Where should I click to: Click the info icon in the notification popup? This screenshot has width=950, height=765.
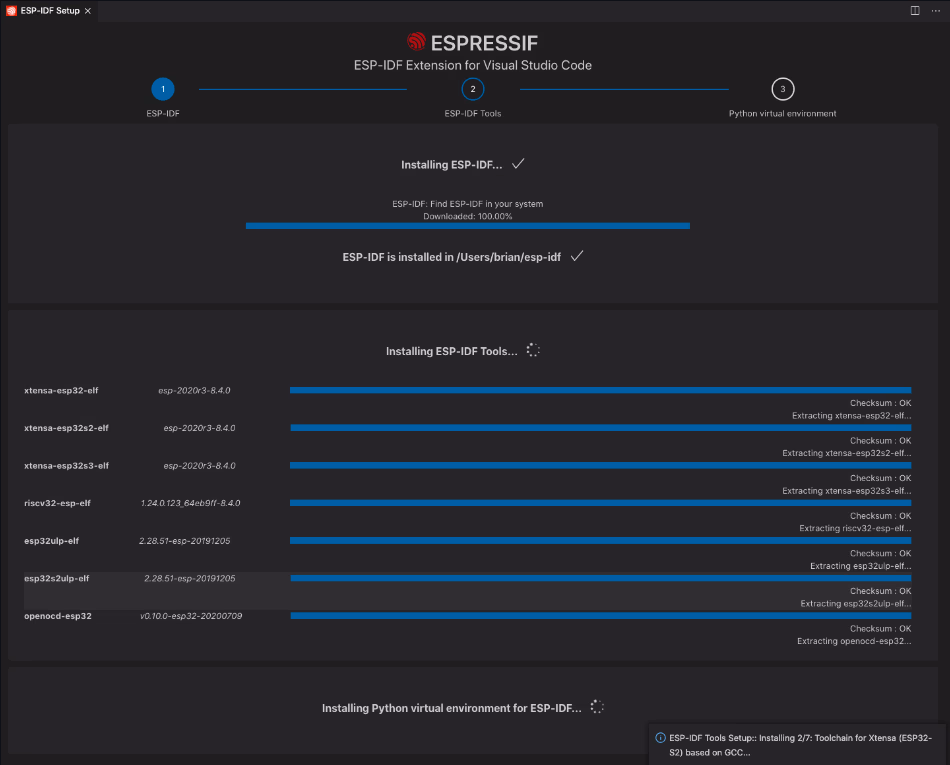point(660,738)
